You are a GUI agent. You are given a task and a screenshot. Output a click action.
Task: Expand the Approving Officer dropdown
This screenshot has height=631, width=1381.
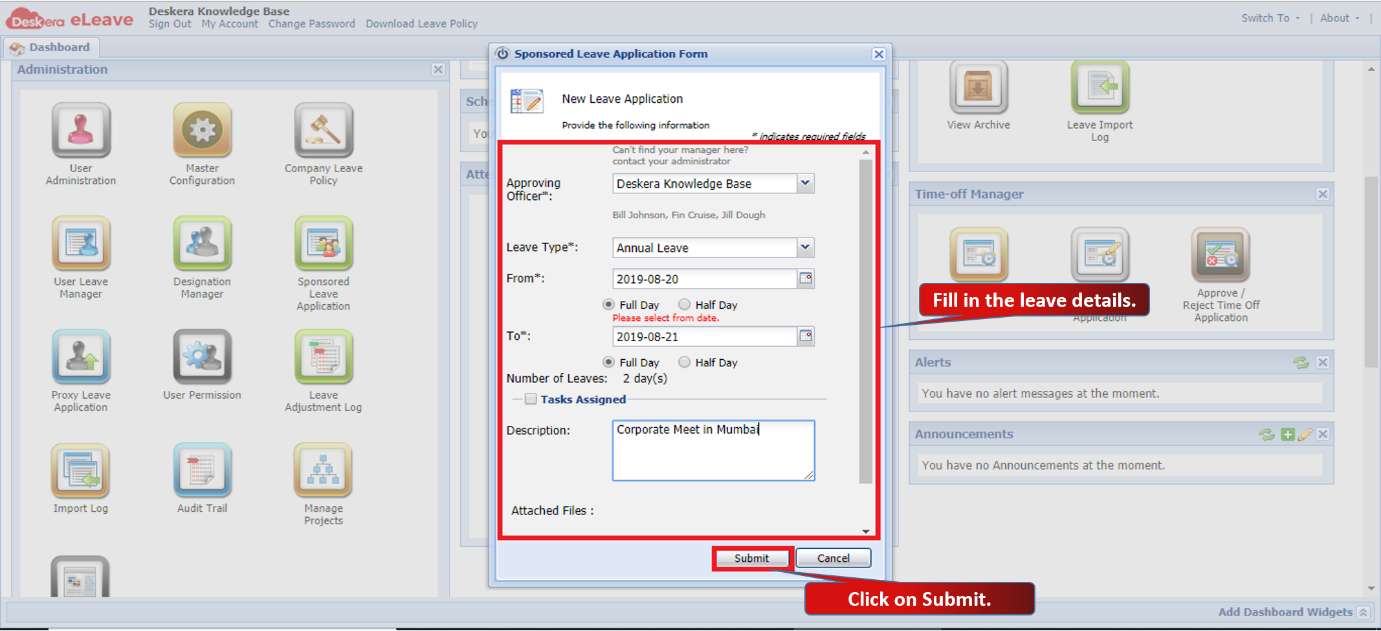[806, 184]
